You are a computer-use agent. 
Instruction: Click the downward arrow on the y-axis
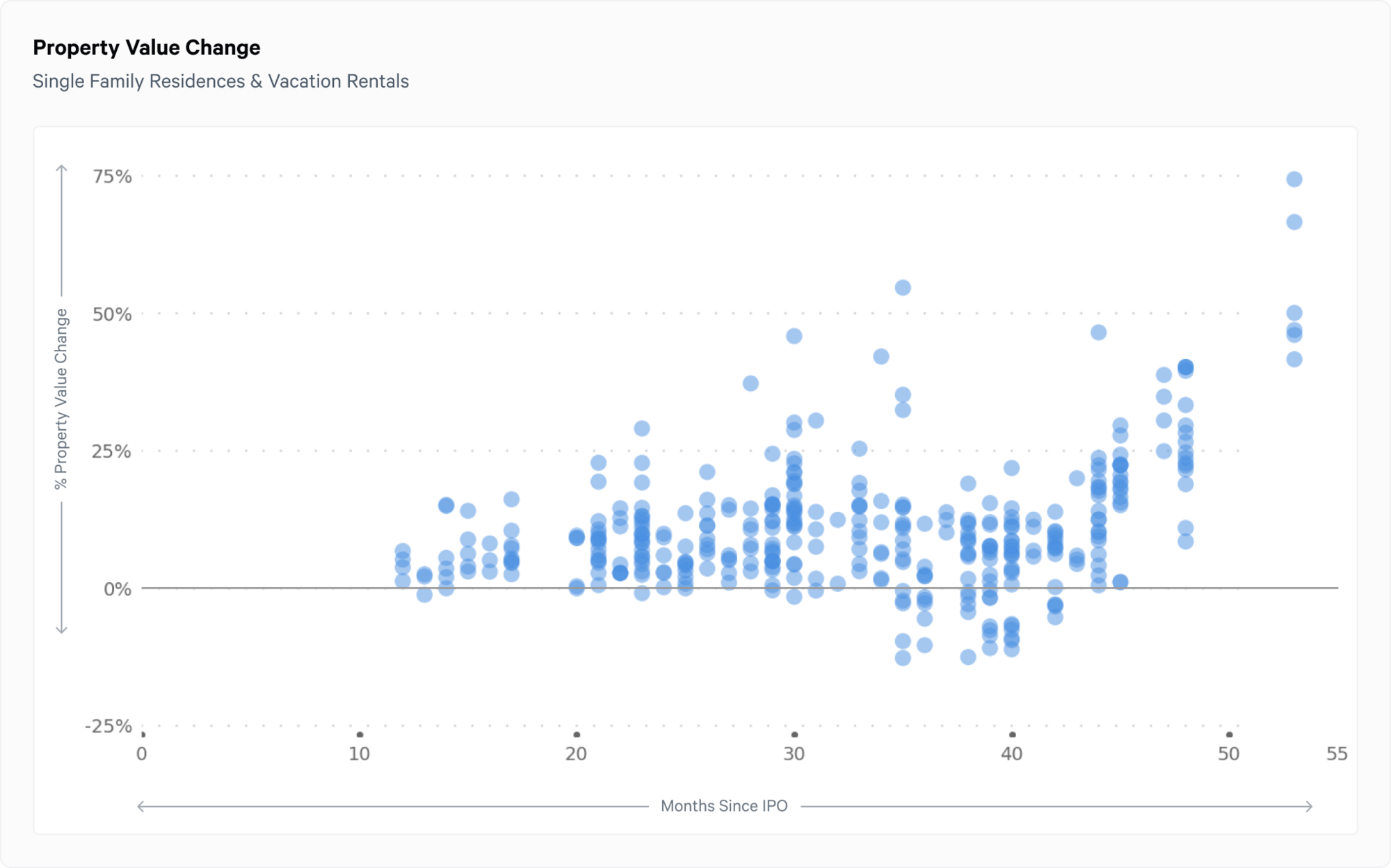(62, 629)
